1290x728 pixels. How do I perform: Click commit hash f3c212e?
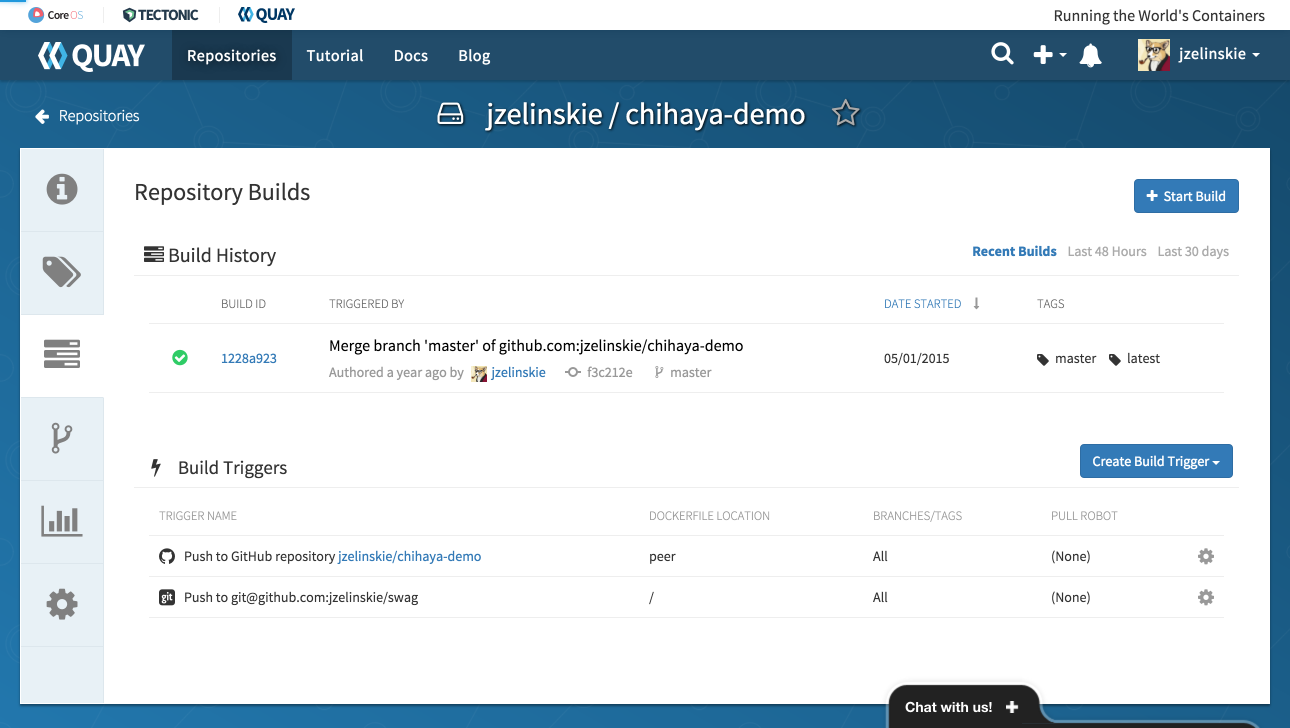[609, 372]
